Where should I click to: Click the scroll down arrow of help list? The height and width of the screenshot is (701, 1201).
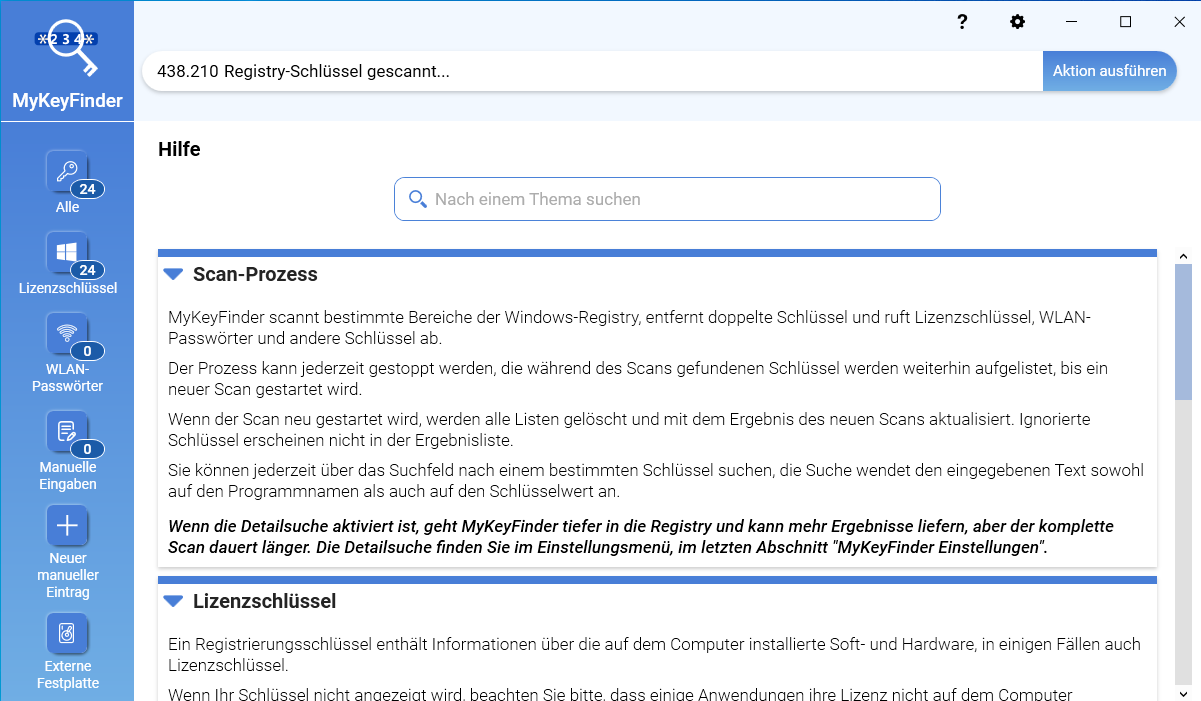(x=1183, y=692)
